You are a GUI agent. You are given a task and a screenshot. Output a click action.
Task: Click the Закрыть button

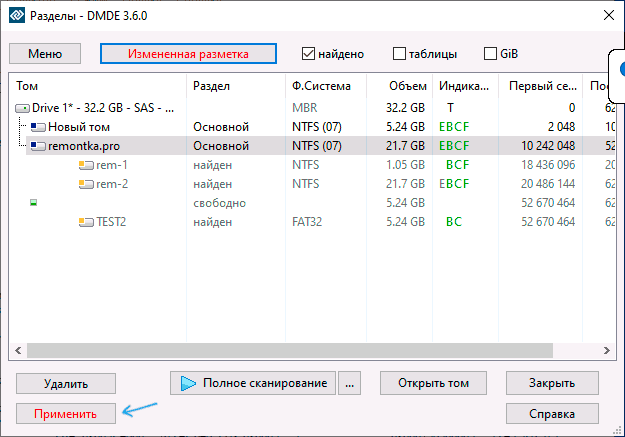pyautogui.click(x=552, y=383)
